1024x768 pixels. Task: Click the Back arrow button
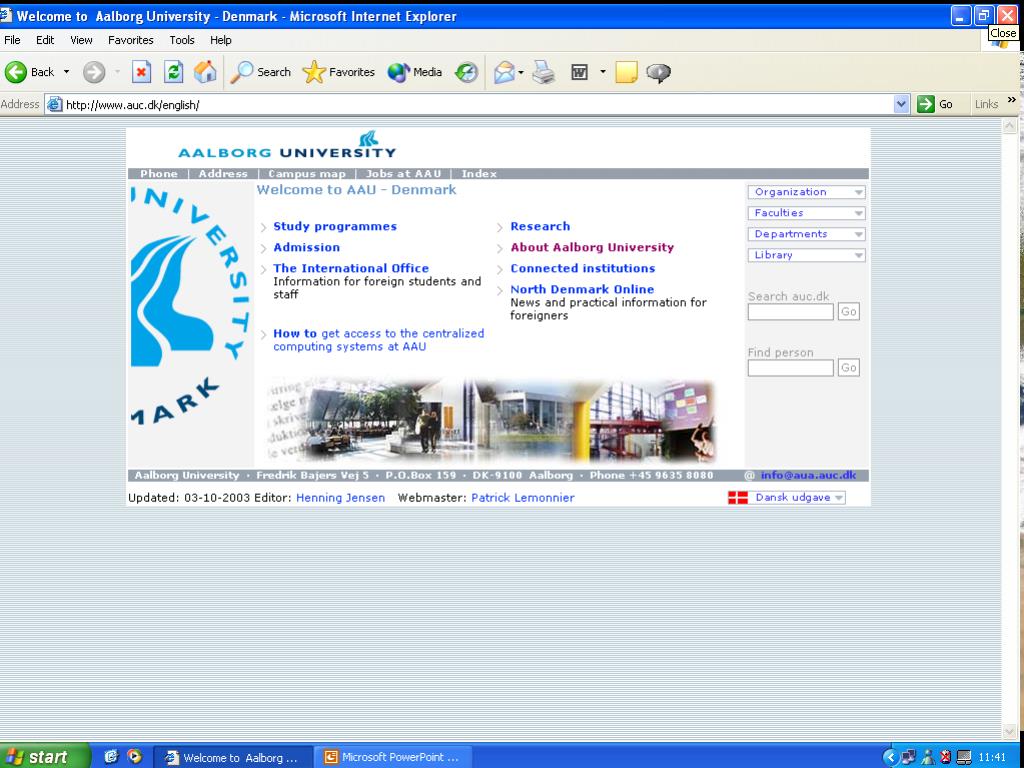pos(29,72)
